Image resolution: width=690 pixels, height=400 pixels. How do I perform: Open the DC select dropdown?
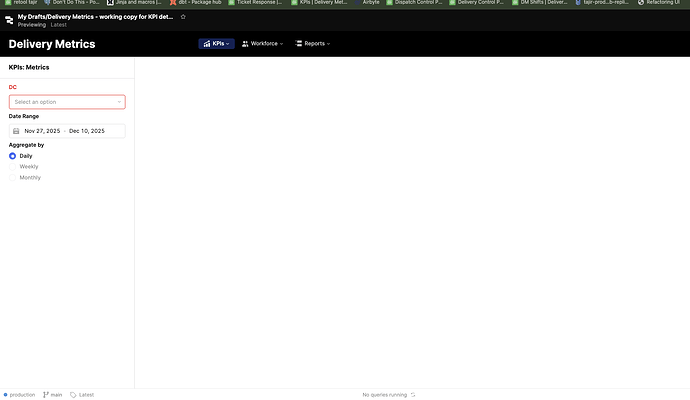pyautogui.click(x=67, y=102)
